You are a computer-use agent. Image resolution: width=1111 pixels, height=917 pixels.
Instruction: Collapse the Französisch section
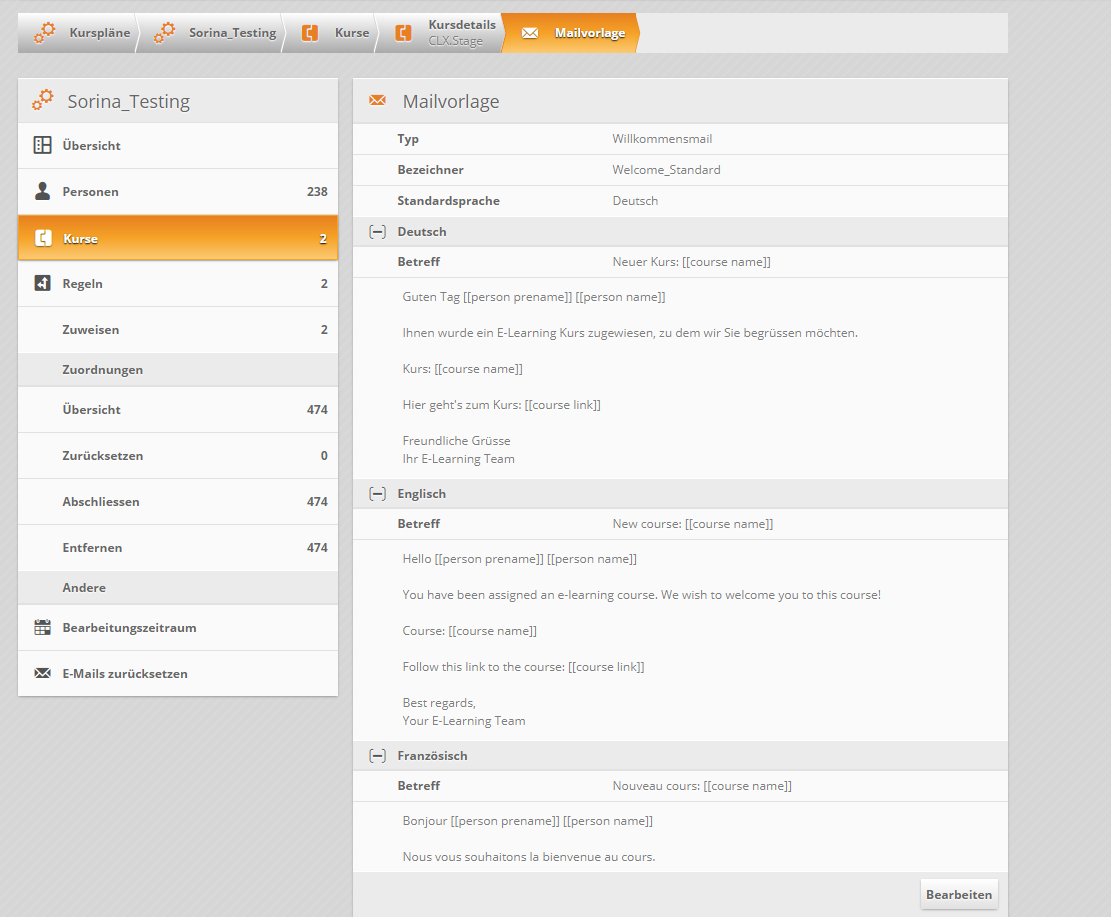point(377,756)
